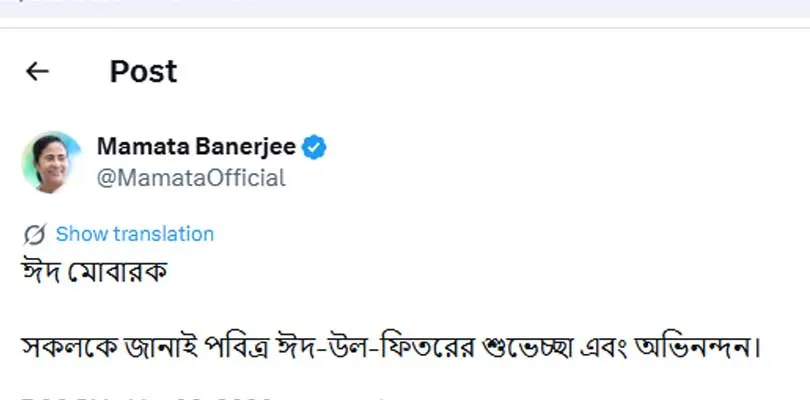
Task: Click the @MamataOfficial handle
Action: coord(191,178)
